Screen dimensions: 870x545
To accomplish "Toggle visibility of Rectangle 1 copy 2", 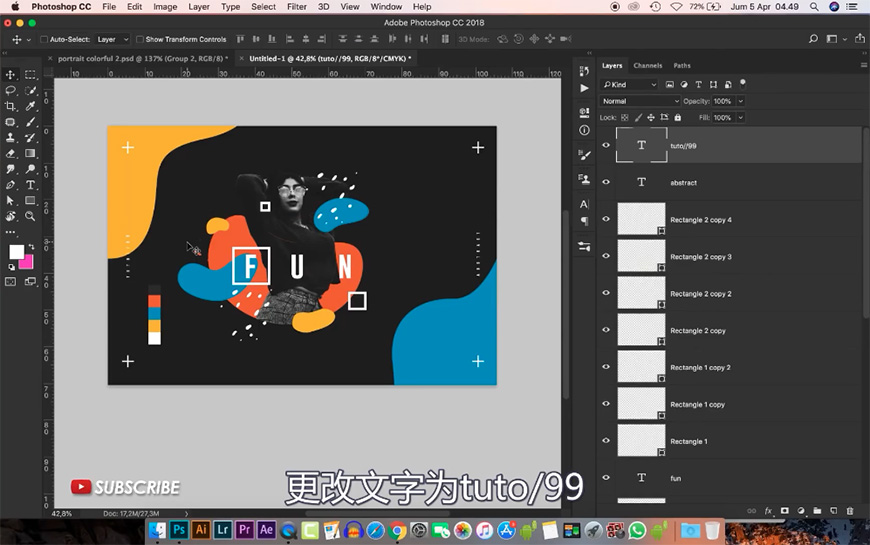I will pos(606,367).
